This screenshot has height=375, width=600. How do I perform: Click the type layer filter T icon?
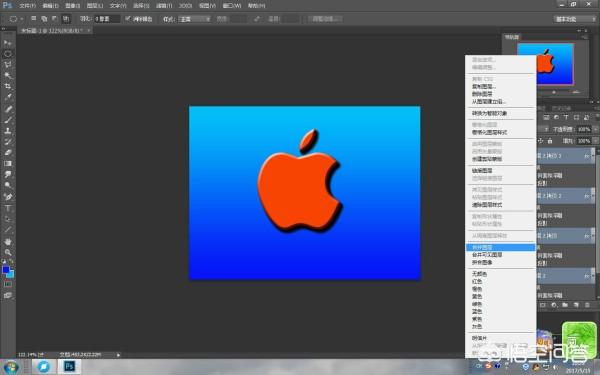(566, 117)
